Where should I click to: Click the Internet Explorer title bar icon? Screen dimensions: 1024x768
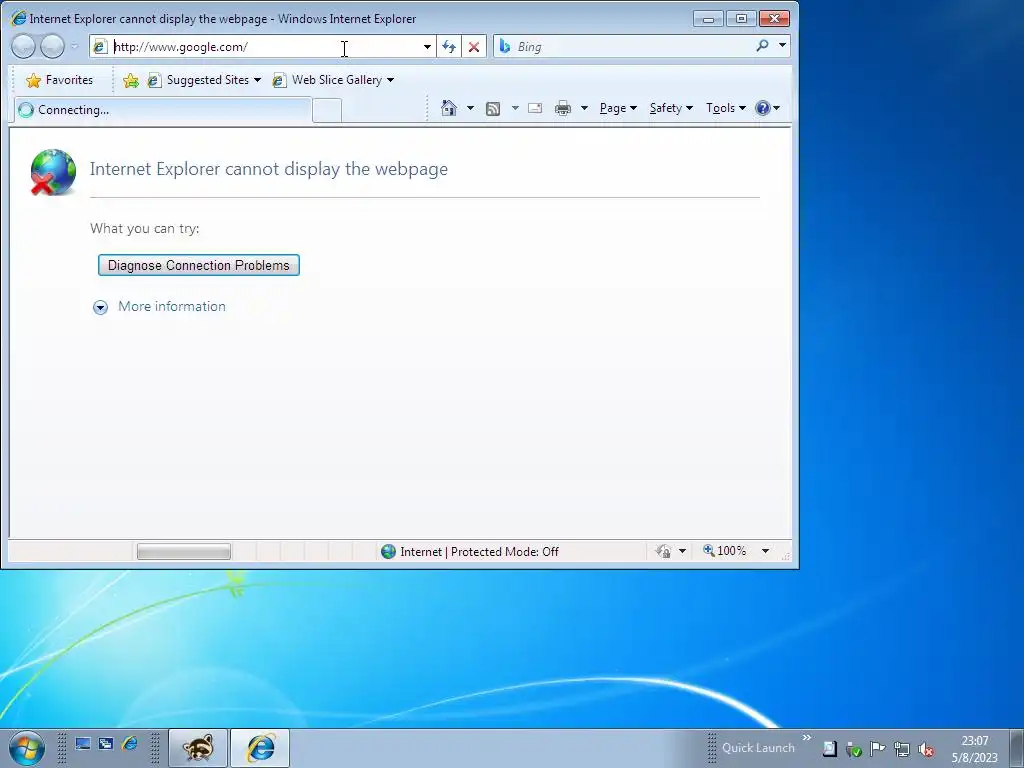pos(19,18)
